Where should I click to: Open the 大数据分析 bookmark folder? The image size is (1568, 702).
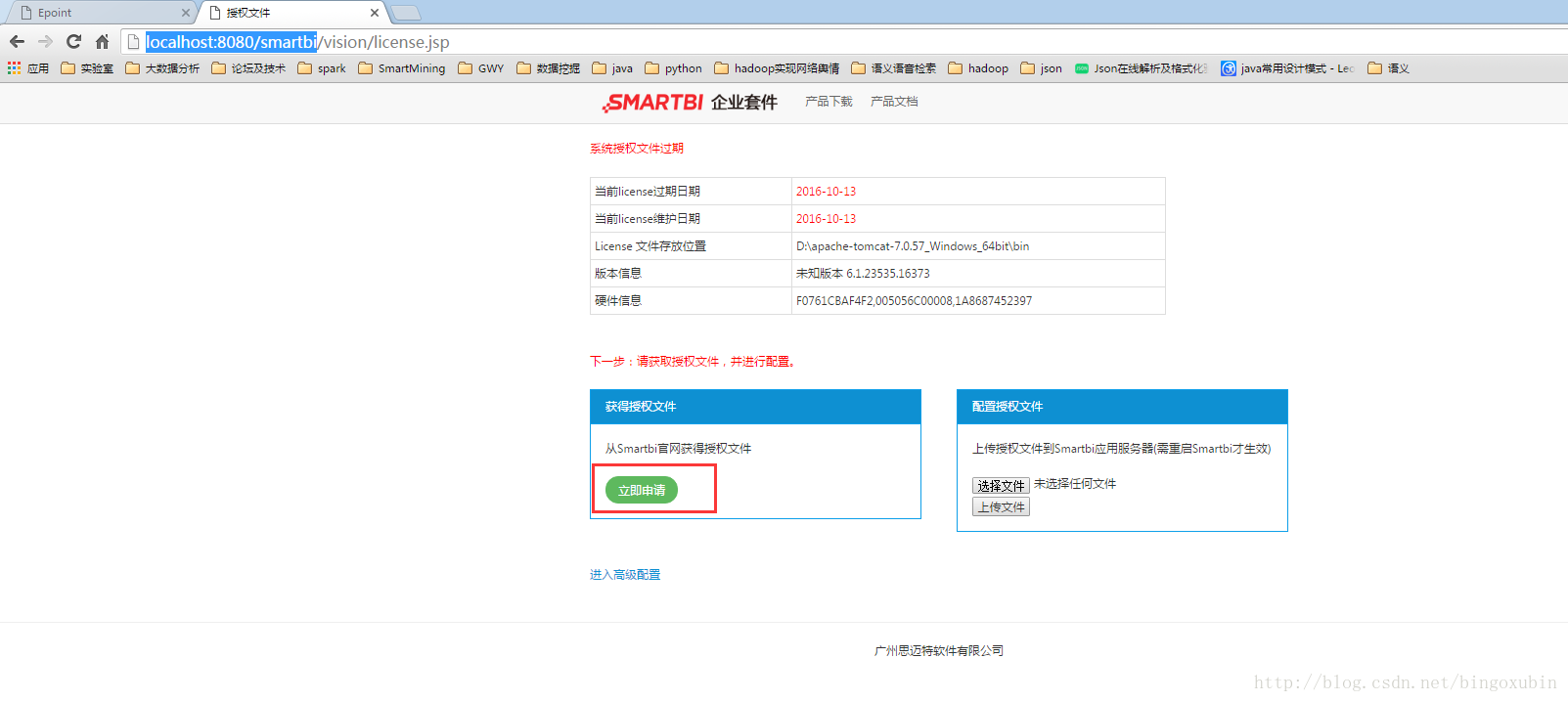(162, 68)
